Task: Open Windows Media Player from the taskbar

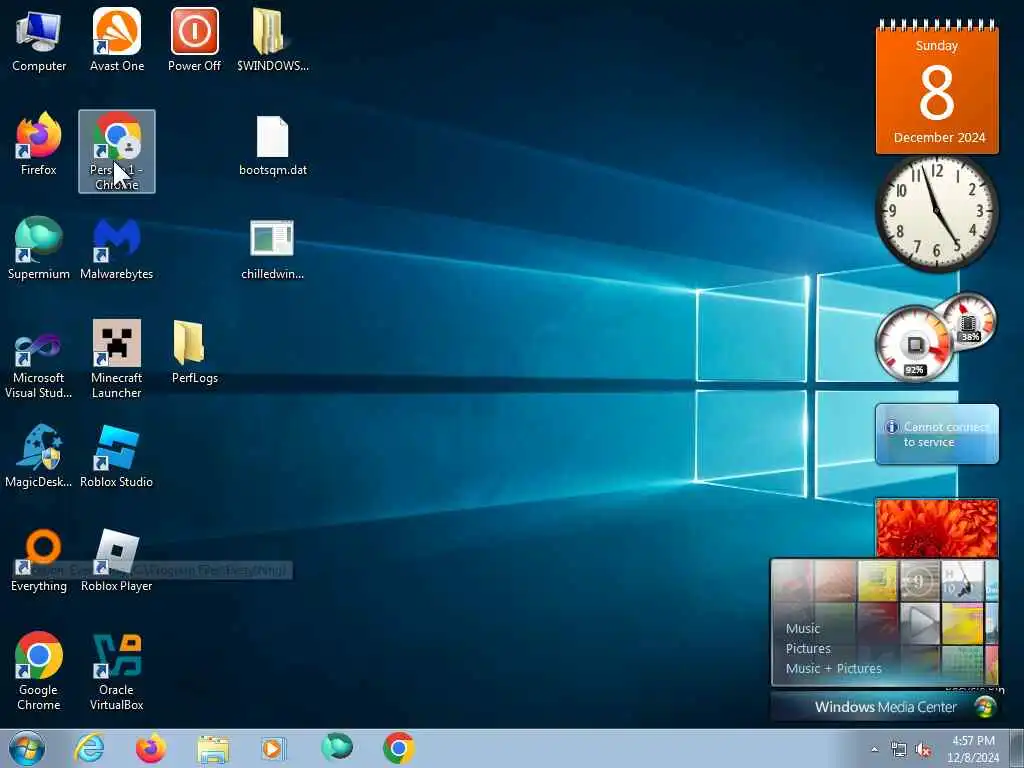Action: 274,748
